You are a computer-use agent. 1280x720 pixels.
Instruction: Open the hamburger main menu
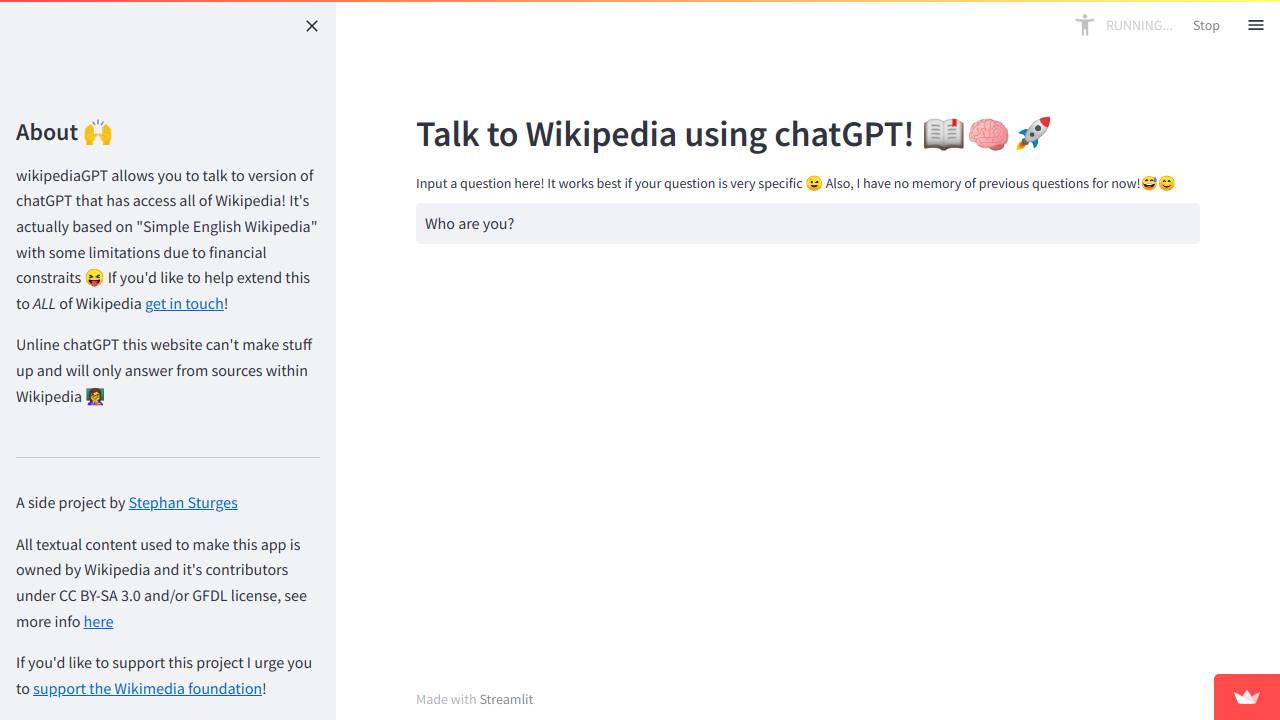tap(1256, 25)
